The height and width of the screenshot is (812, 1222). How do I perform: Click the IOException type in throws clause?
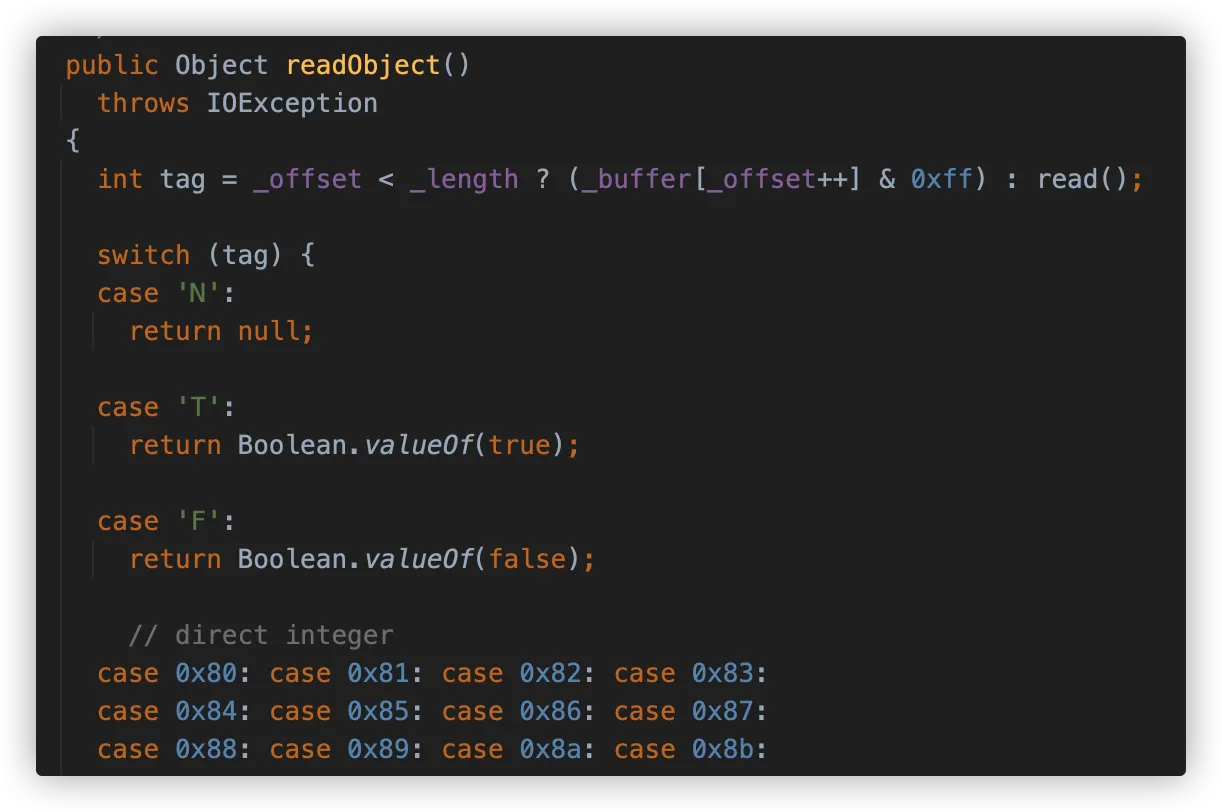292,104
